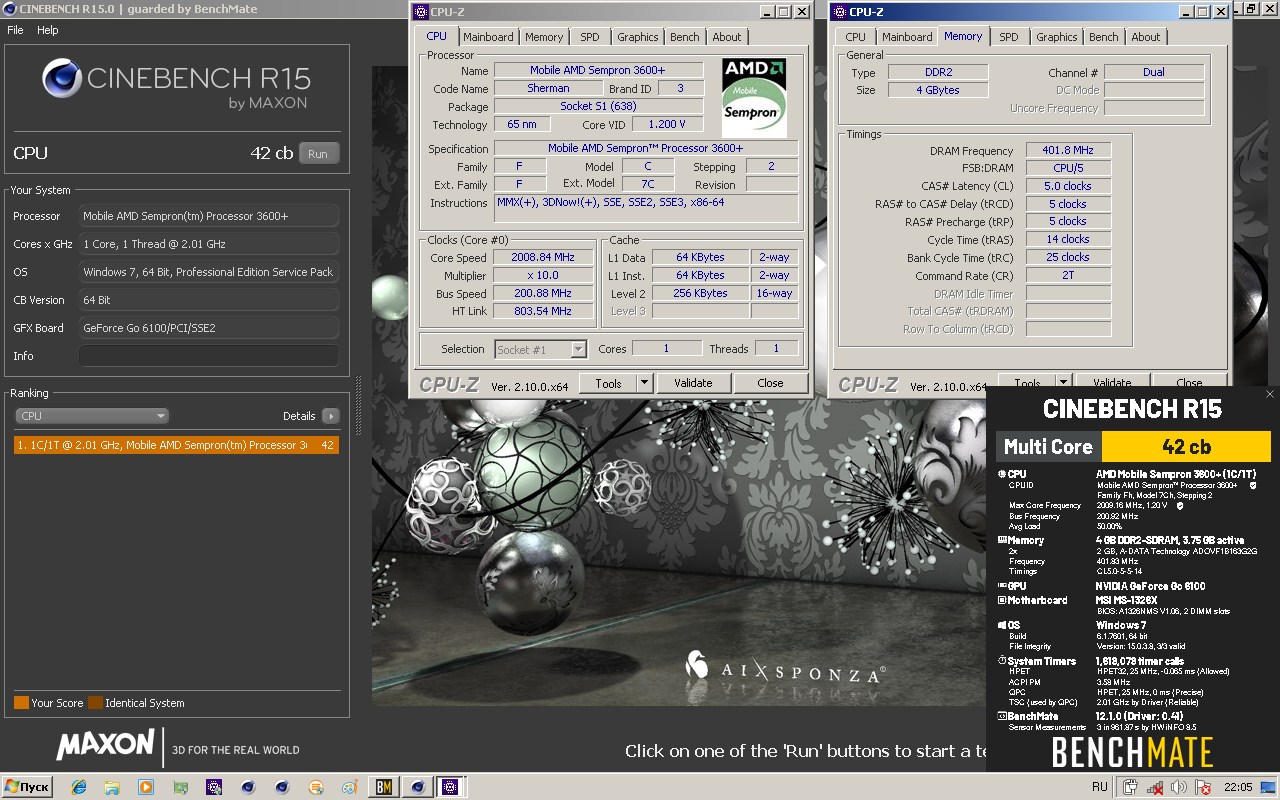
Task: Open the media player taskbar icon
Action: tap(146, 787)
